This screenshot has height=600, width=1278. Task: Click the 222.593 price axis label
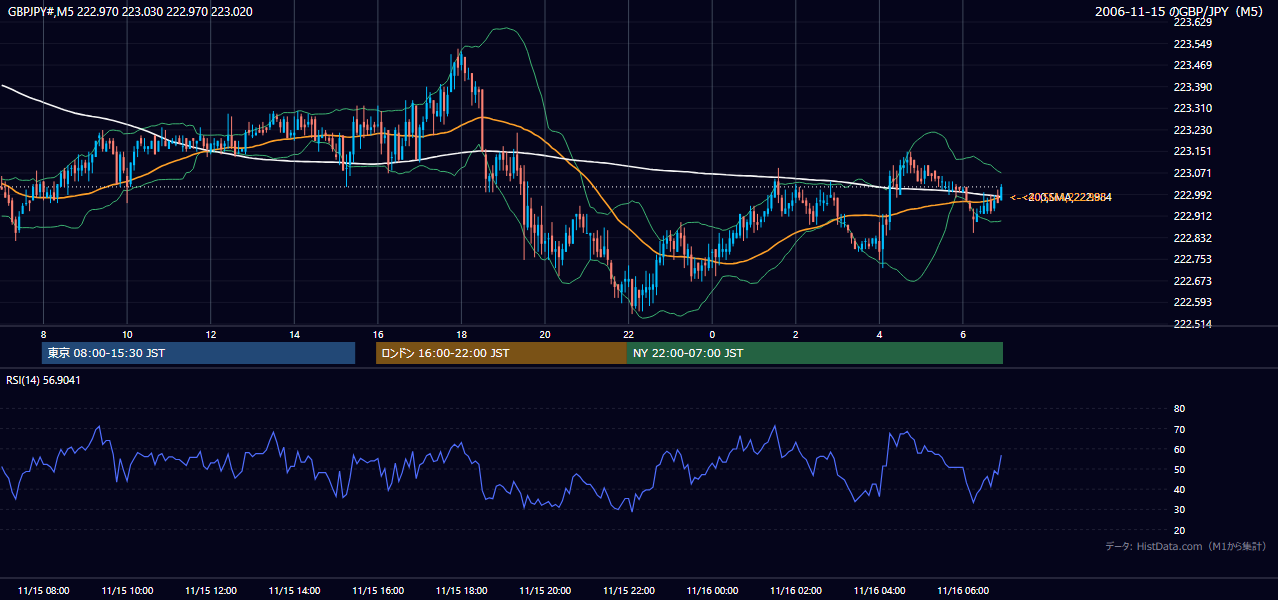pos(1192,302)
